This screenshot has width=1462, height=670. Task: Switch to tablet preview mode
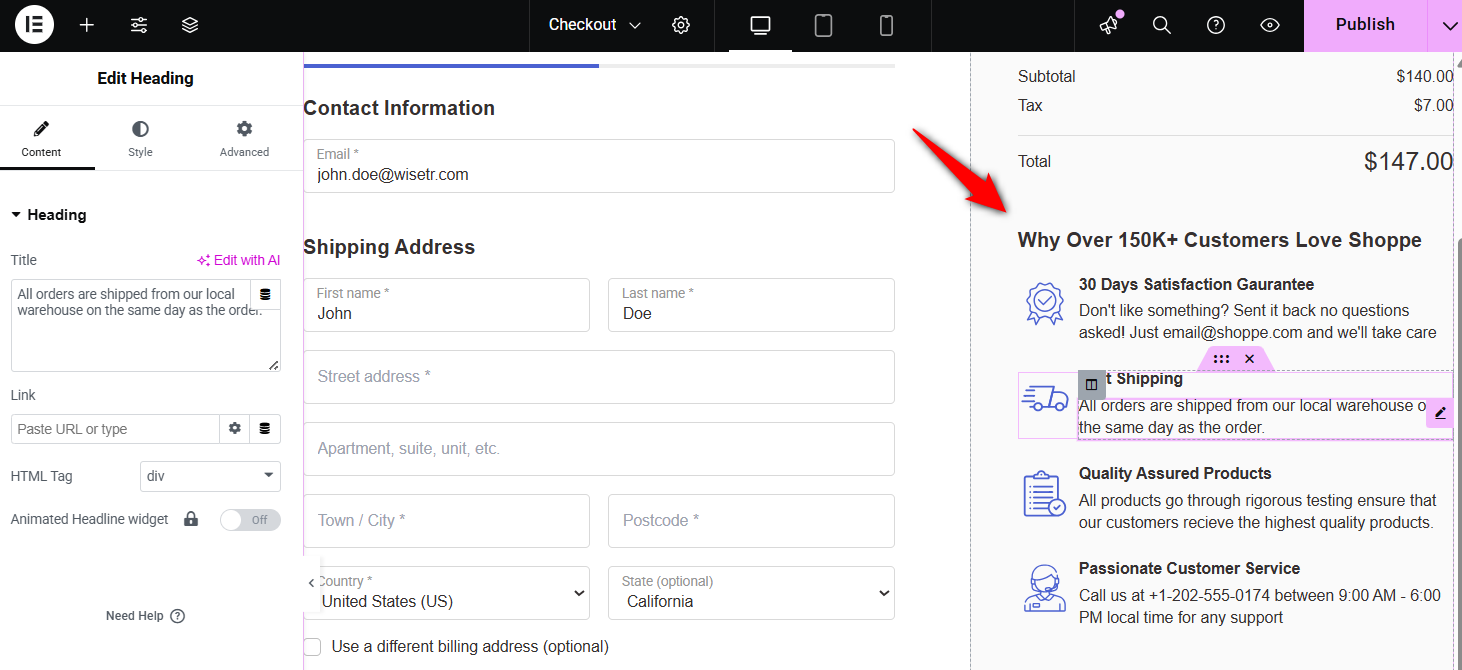point(823,25)
